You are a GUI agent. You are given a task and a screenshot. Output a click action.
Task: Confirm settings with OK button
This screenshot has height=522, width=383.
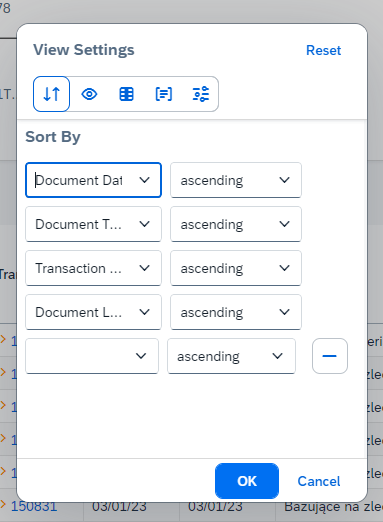247,481
